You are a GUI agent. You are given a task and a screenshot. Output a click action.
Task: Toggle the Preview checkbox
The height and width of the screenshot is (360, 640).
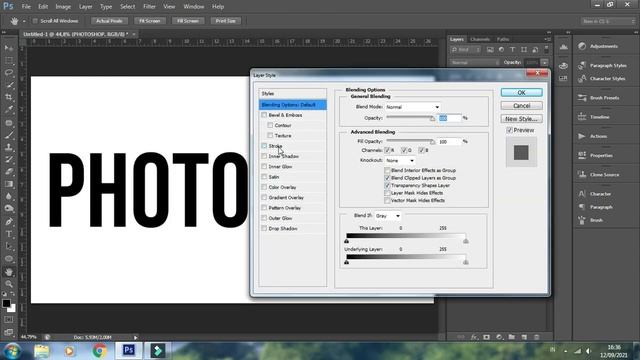pyautogui.click(x=509, y=130)
